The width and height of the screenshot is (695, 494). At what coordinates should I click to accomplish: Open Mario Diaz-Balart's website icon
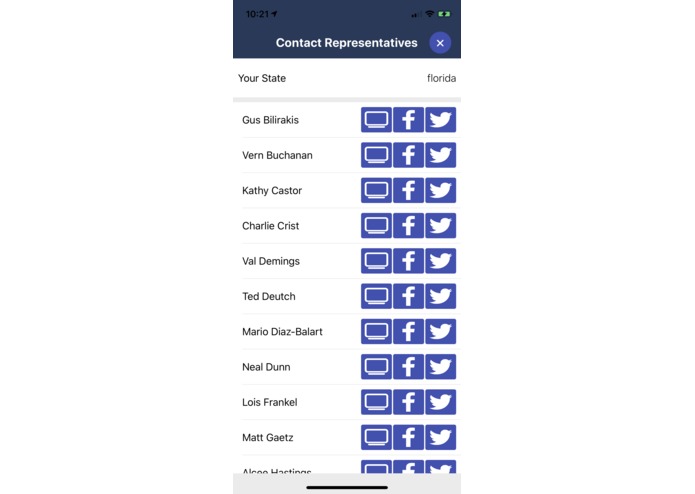pyautogui.click(x=376, y=331)
